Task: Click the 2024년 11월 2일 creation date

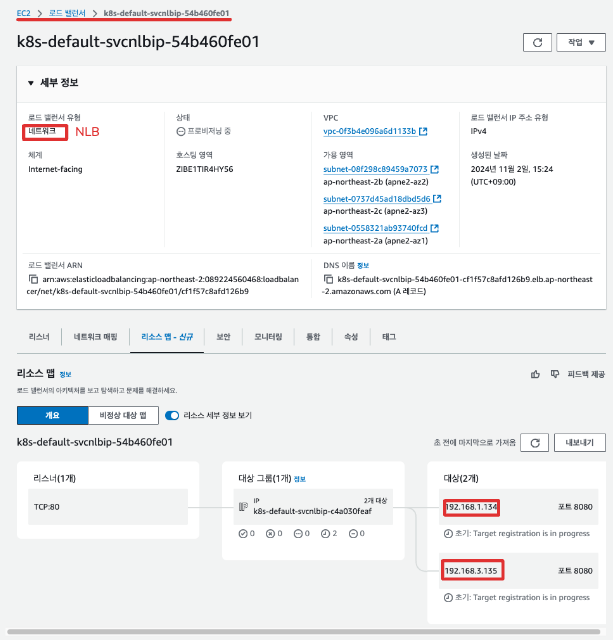Action: (x=512, y=169)
